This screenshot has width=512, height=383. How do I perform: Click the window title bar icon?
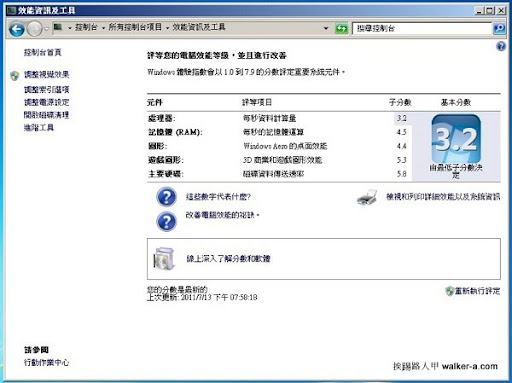[x=12, y=11]
